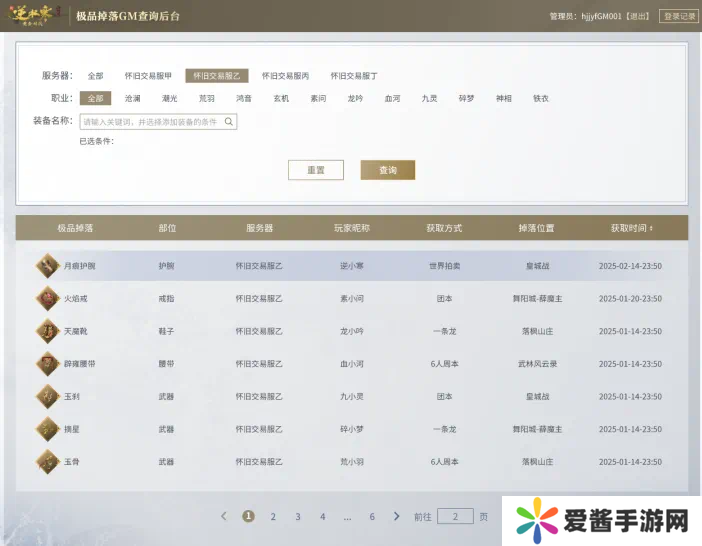Click the 武林风云录 drop location cell
Screen dimensions: 702x546
coord(537,364)
